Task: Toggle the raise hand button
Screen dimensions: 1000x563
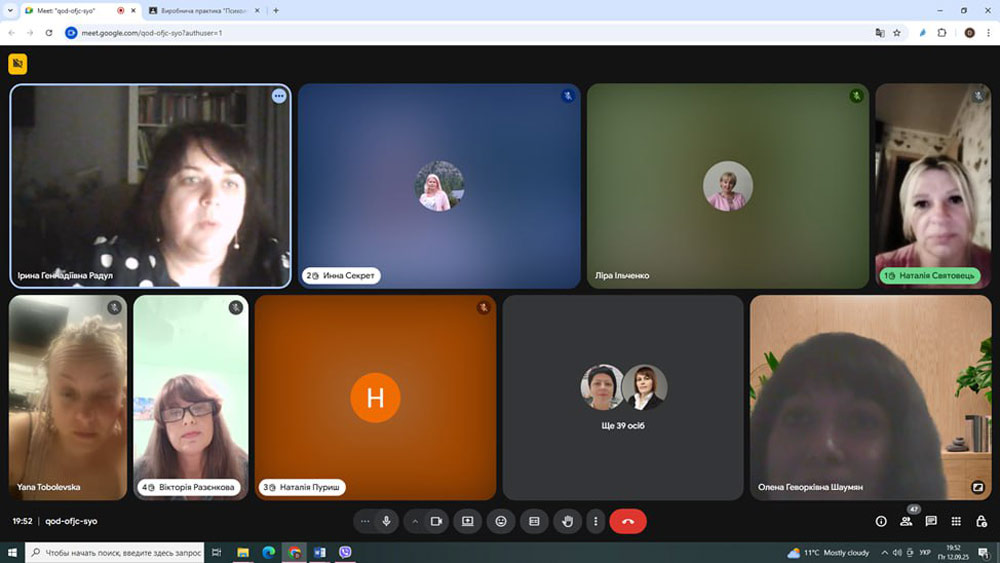Action: click(567, 521)
